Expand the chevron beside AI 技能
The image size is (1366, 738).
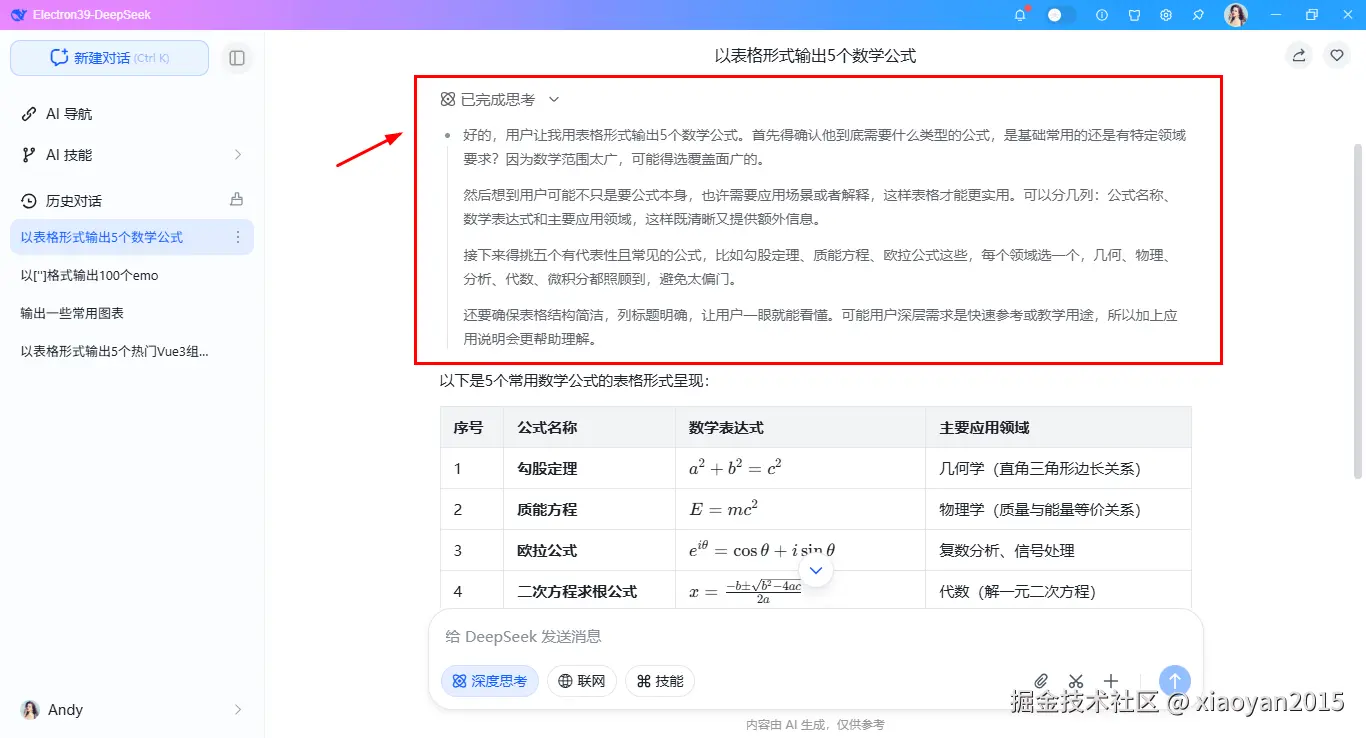(238, 155)
